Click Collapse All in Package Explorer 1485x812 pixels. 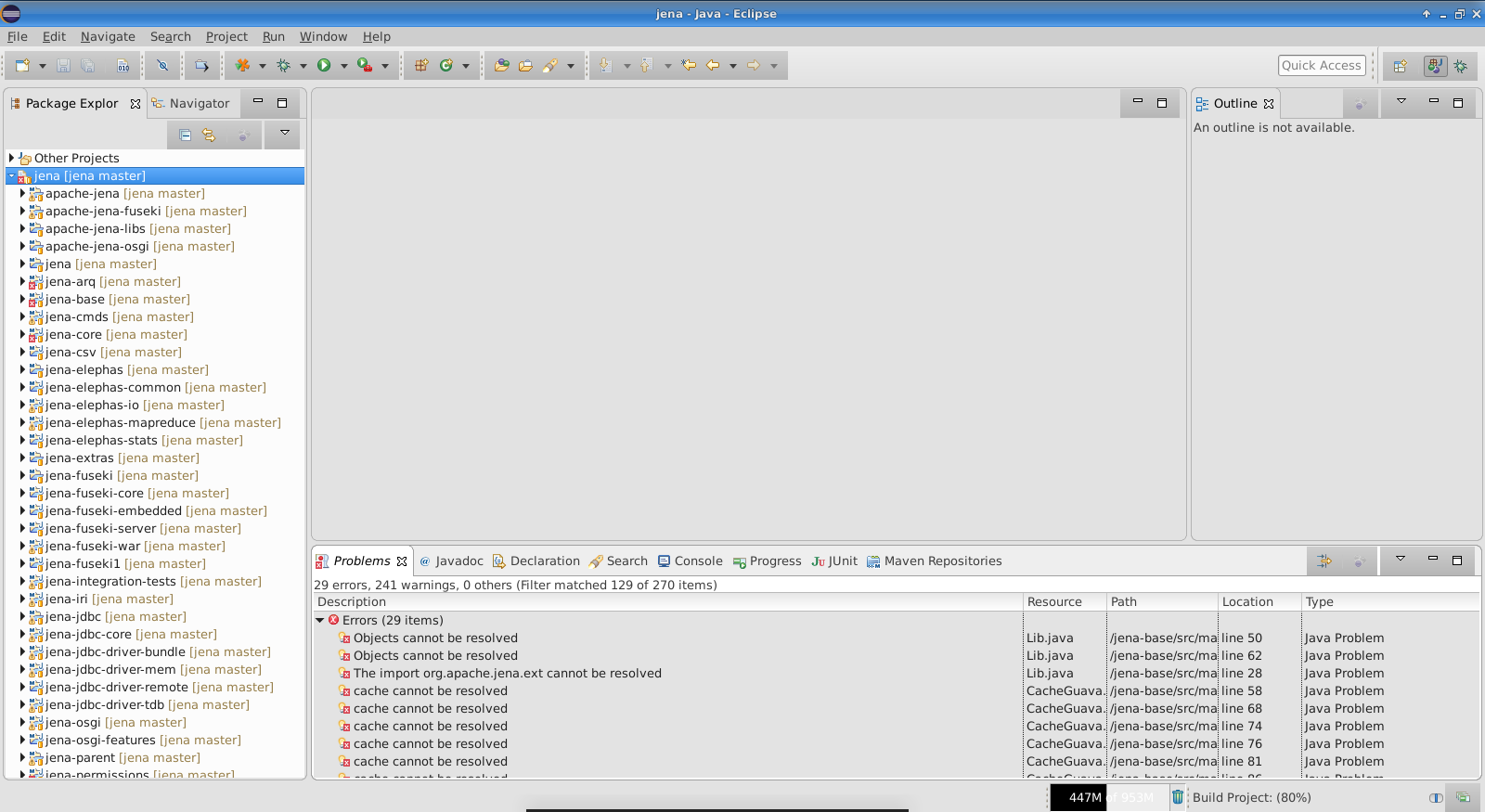[x=185, y=135]
